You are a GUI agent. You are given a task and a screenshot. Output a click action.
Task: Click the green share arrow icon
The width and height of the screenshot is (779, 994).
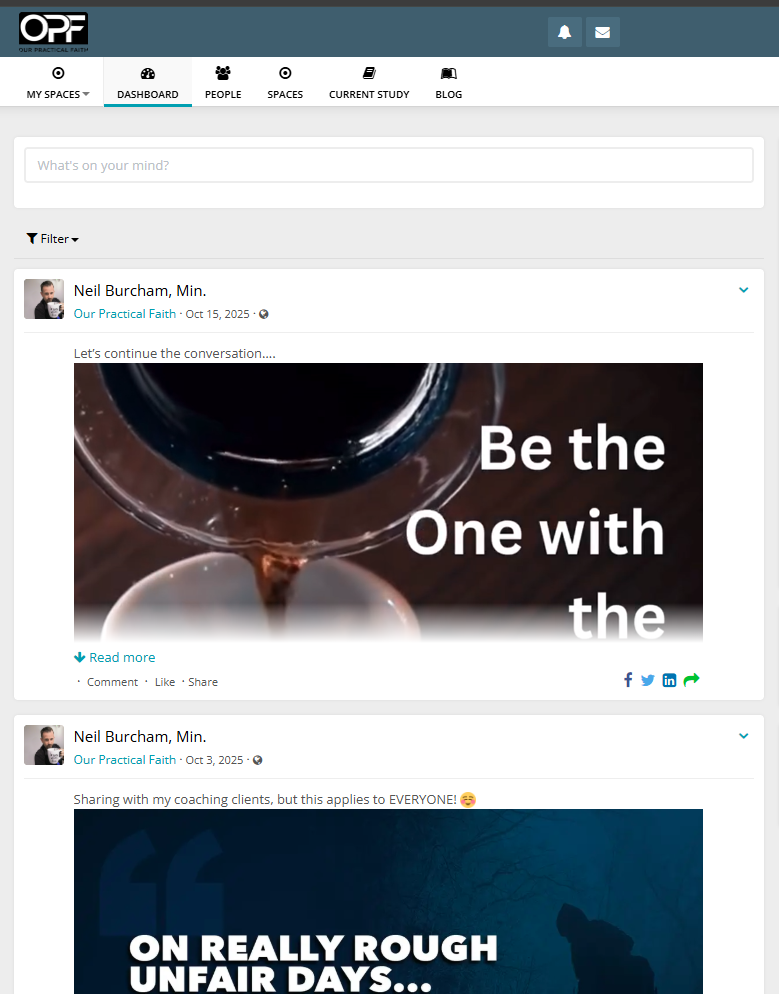[x=691, y=680]
